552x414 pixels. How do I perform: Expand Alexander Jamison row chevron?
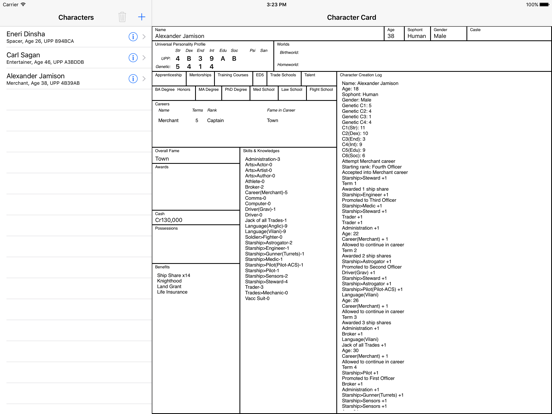click(144, 79)
